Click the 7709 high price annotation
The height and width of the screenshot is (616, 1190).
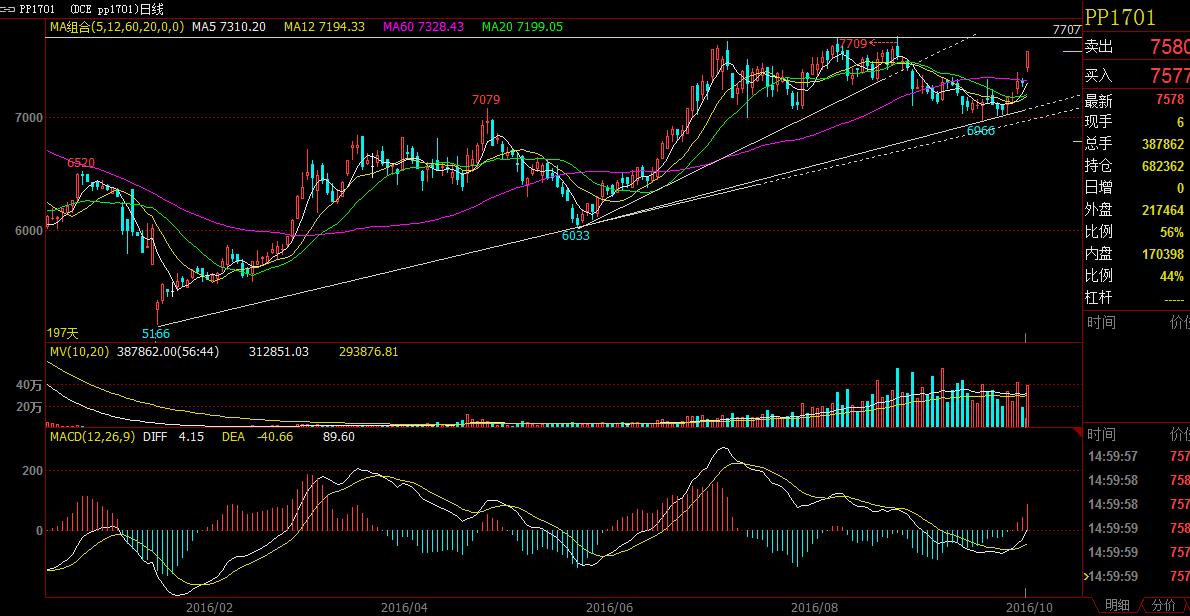(x=852, y=43)
